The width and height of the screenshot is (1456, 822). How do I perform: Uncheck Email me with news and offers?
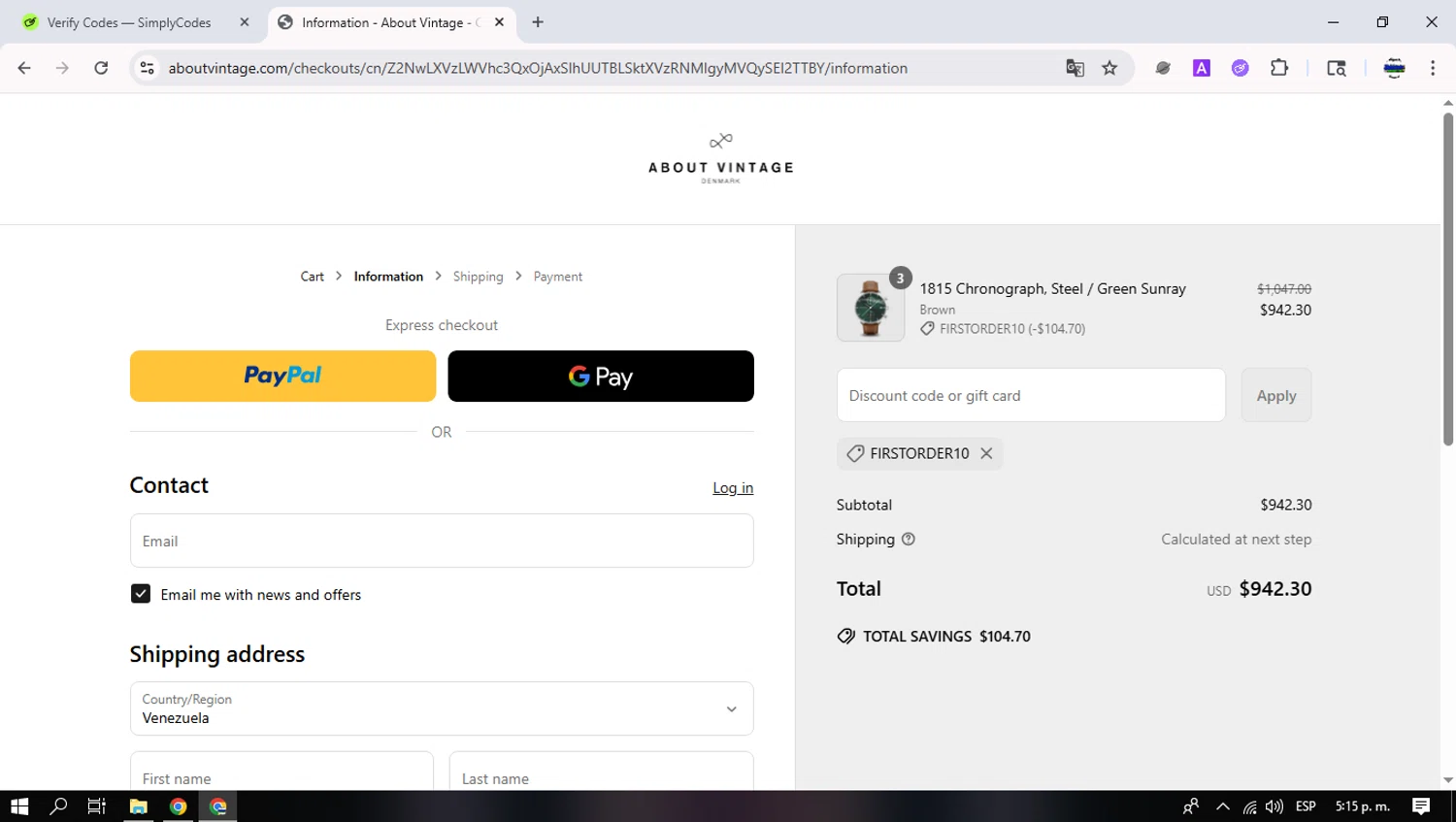point(141,594)
